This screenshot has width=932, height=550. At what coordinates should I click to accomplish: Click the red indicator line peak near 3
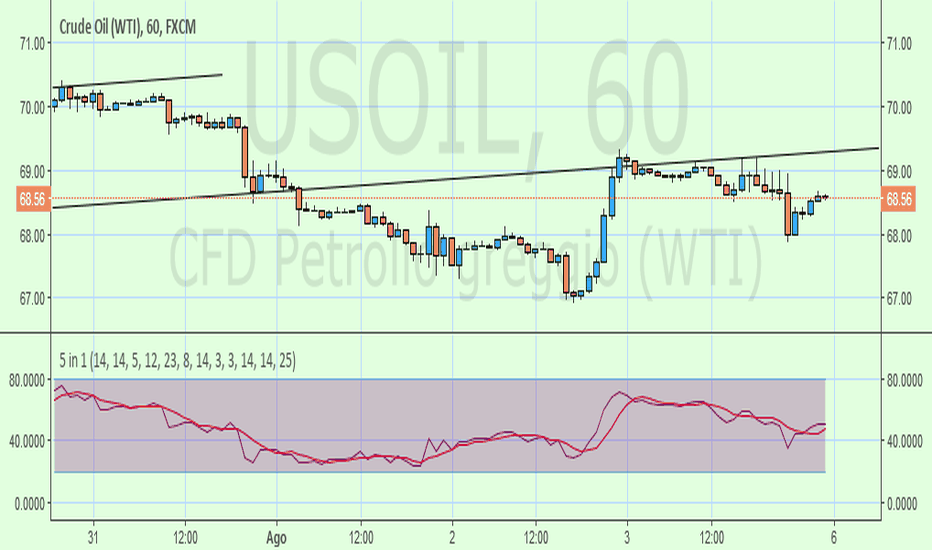coord(643,397)
